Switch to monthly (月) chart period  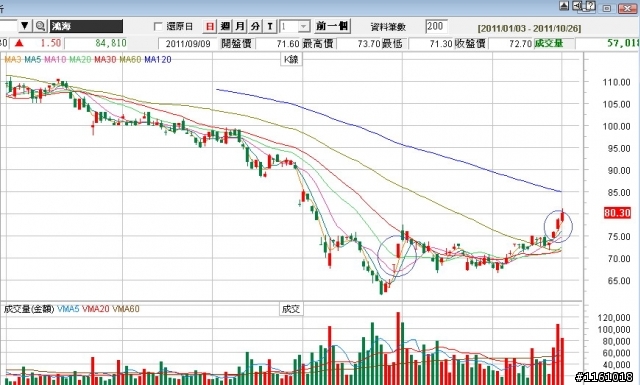(240, 27)
